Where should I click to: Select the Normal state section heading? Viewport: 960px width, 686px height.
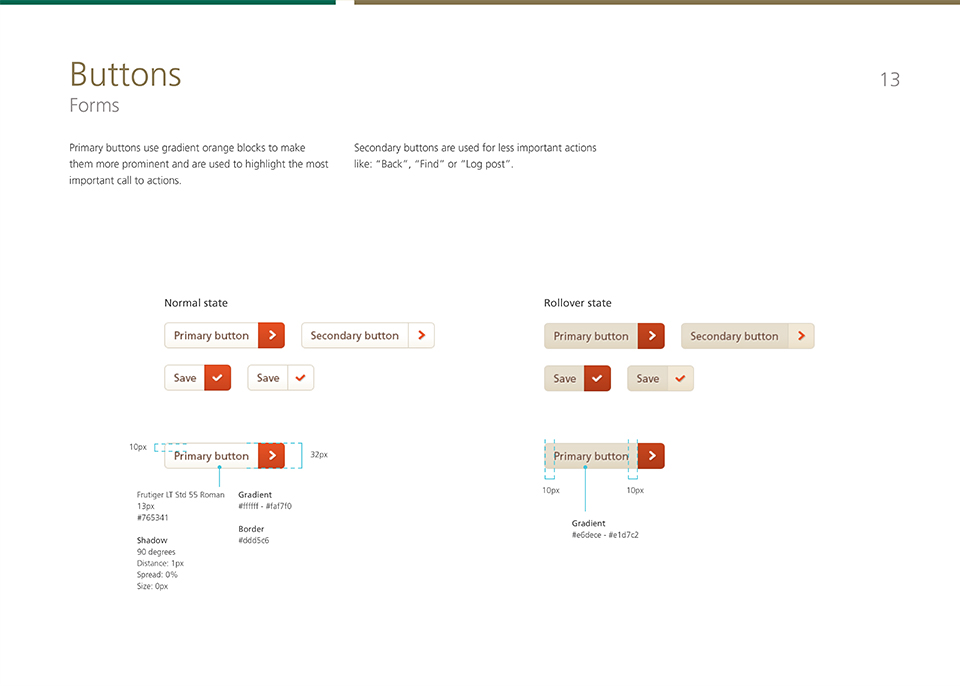click(196, 303)
